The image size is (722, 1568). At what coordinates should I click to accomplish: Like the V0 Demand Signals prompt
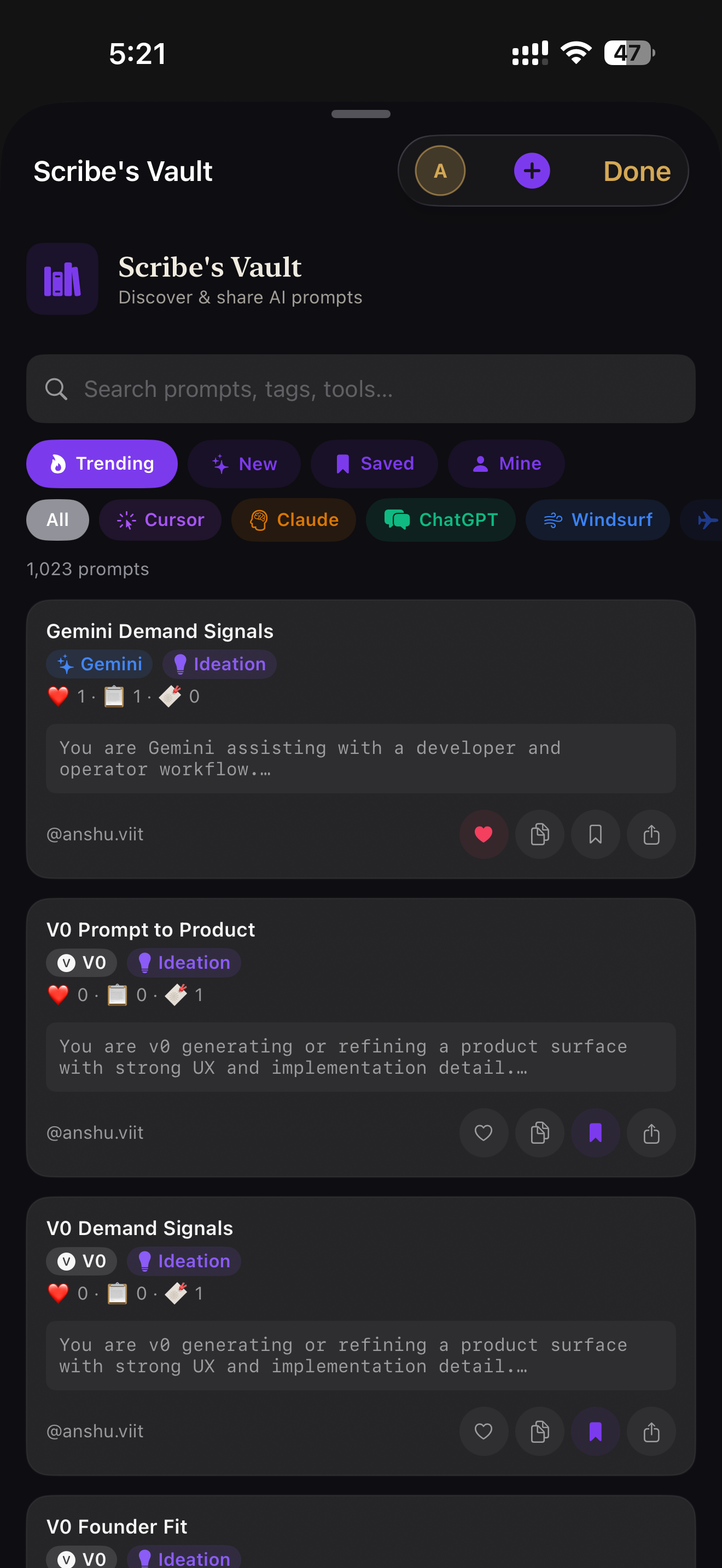[x=484, y=1431]
